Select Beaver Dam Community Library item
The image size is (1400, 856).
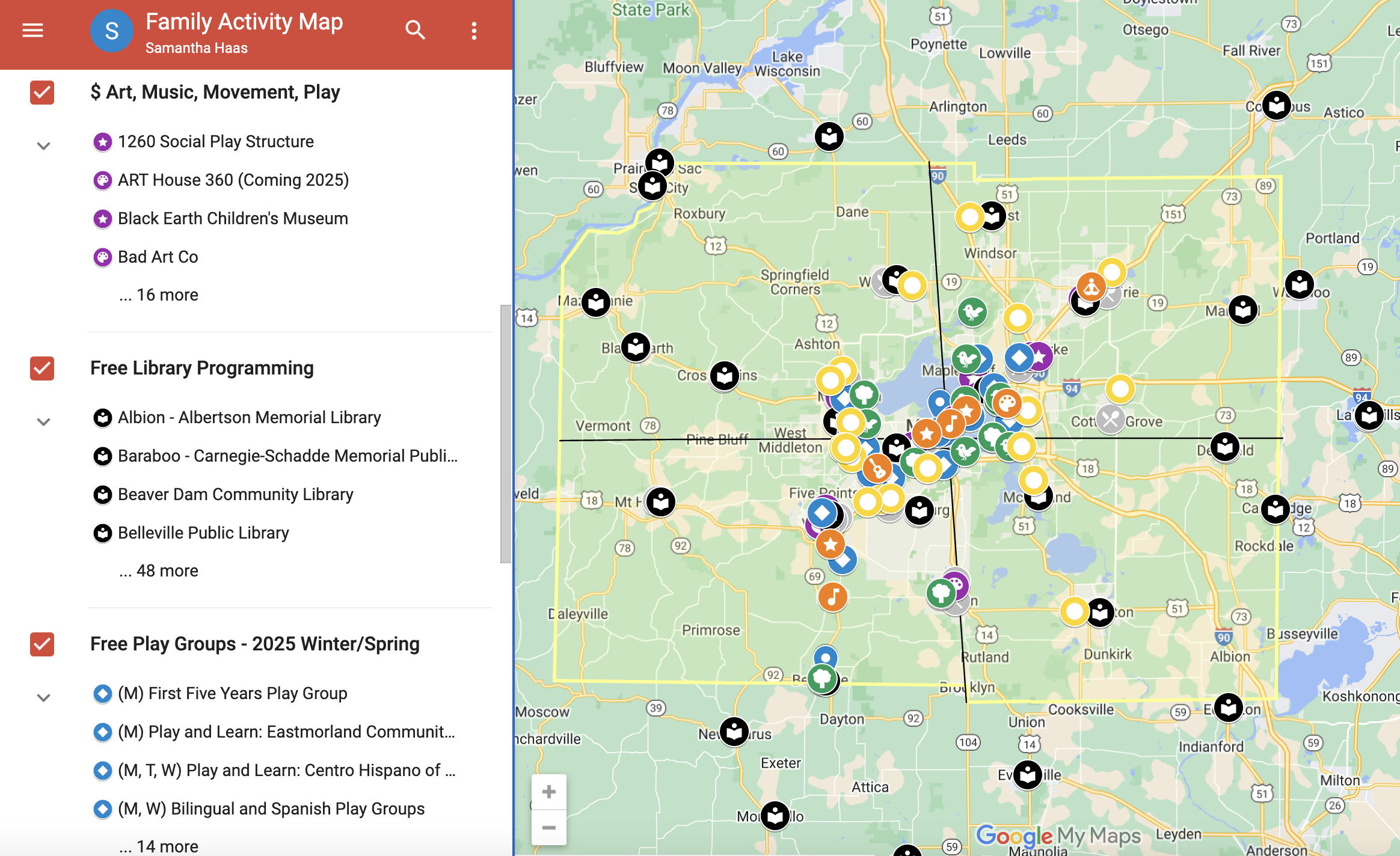coord(235,495)
